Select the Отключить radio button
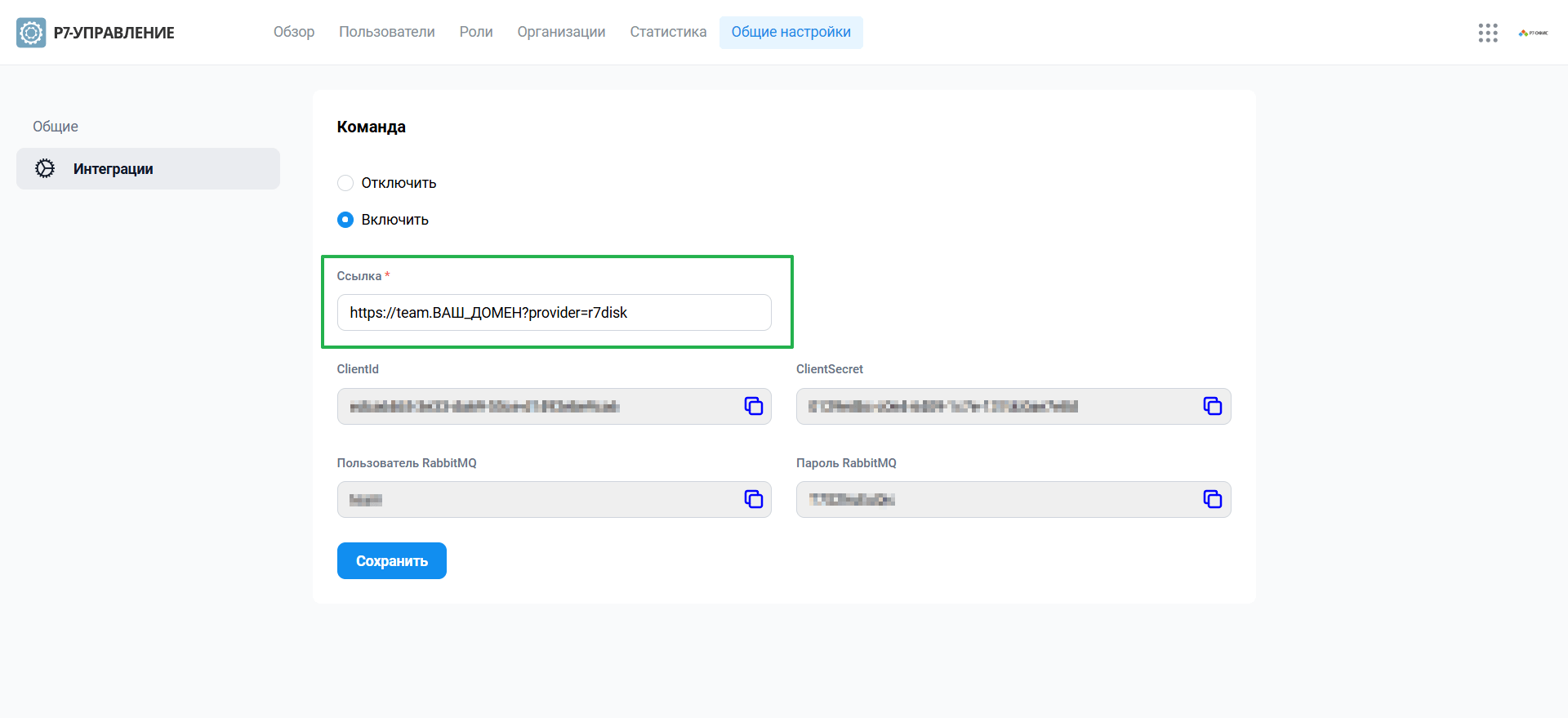Viewport: 1568px width, 718px height. 345,183
